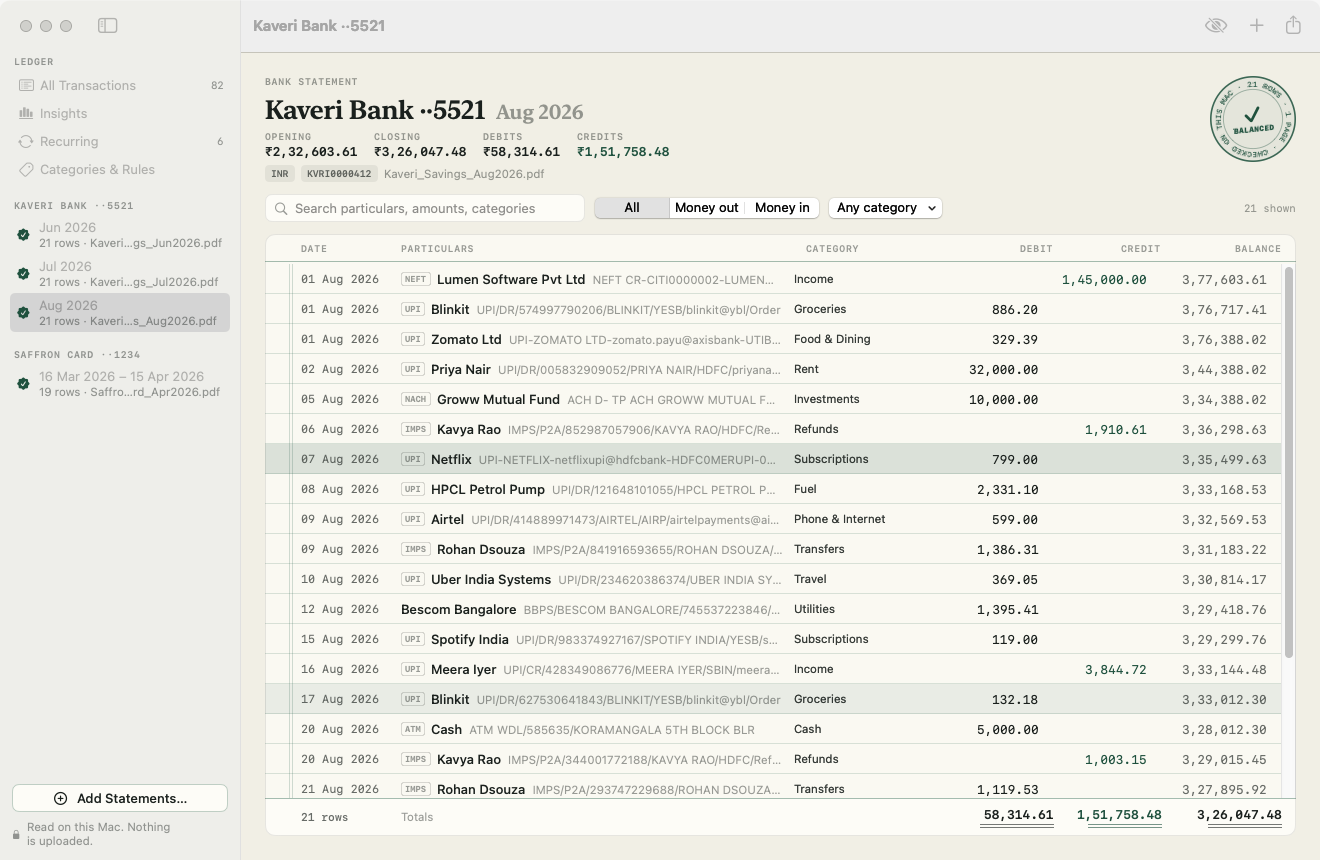Open Categories & Rules in the sidebar
The height and width of the screenshot is (860, 1320).
[x=120, y=170]
